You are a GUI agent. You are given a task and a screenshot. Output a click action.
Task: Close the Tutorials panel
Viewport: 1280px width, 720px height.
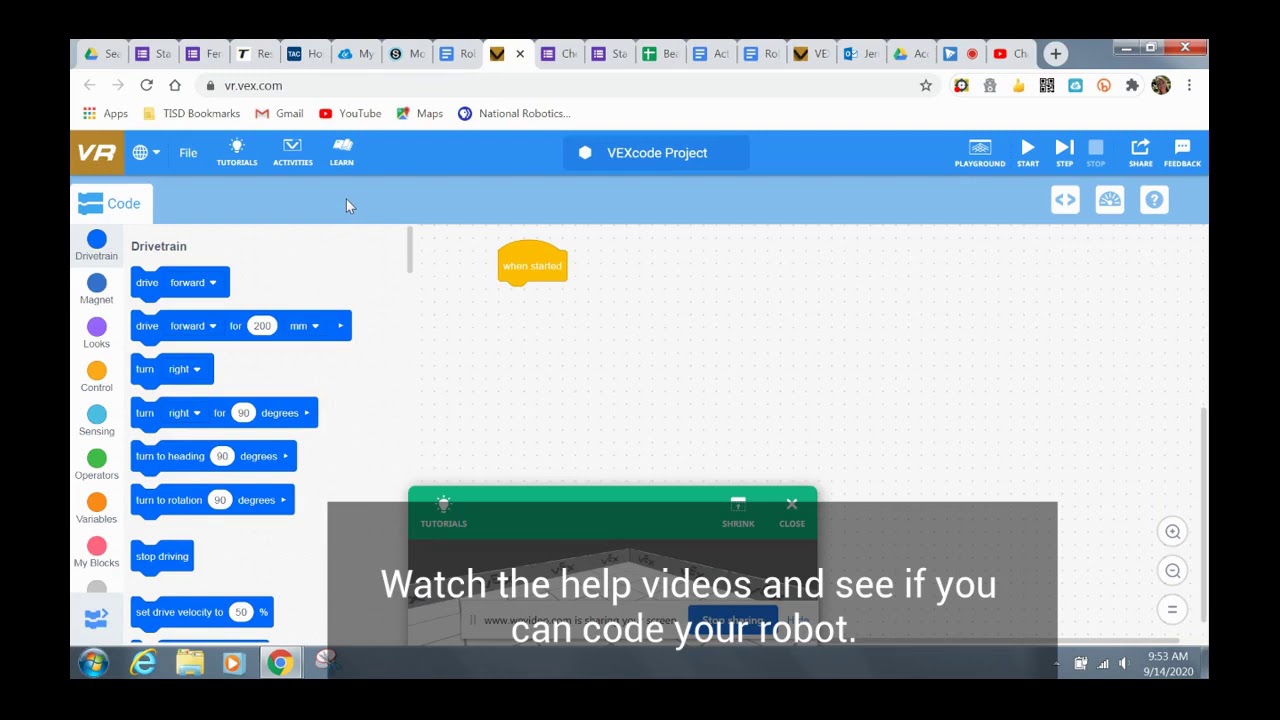click(791, 512)
